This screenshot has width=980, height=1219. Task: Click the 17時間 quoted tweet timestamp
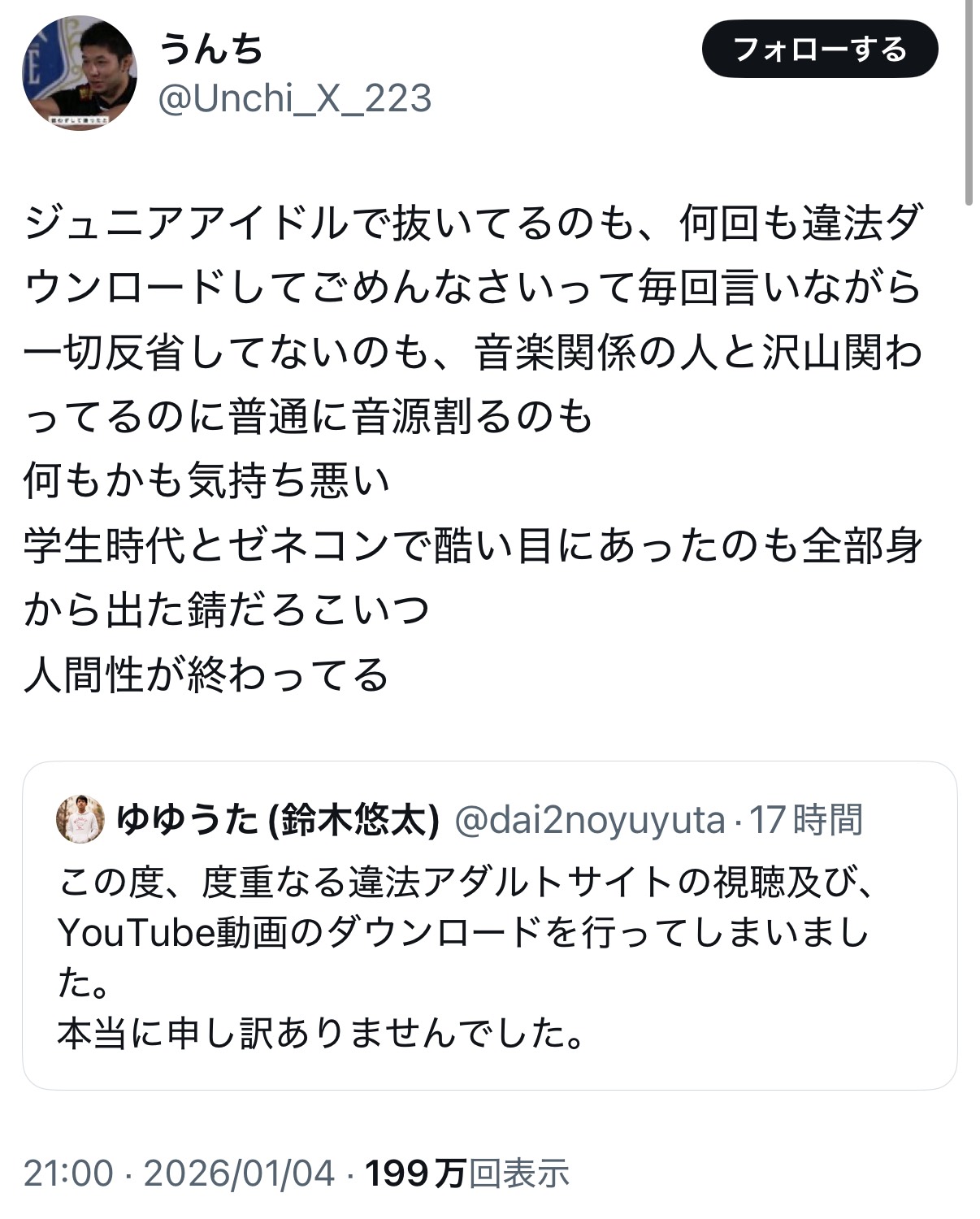[x=805, y=819]
